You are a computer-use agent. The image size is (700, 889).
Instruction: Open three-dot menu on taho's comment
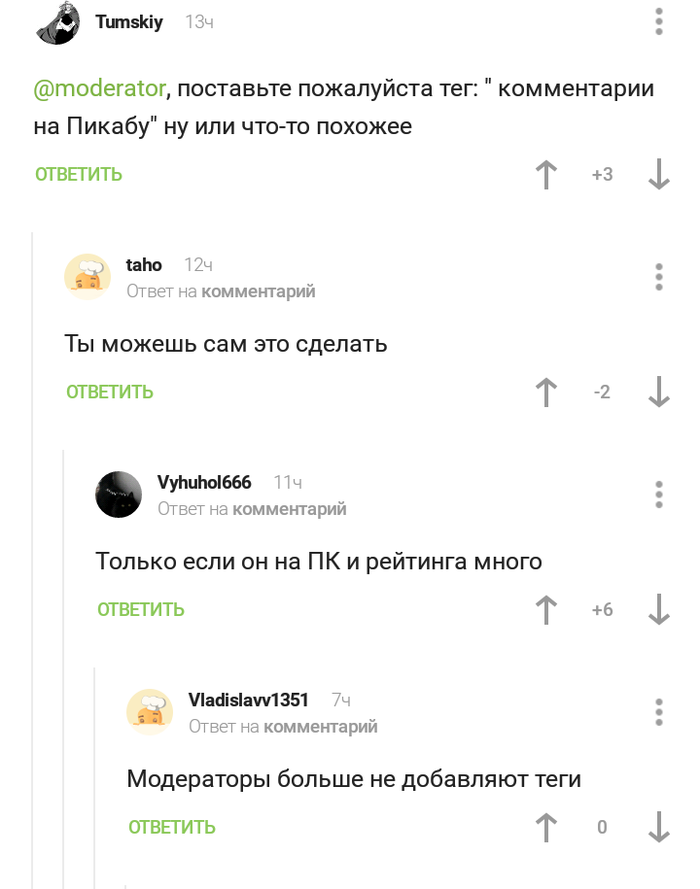tap(658, 277)
